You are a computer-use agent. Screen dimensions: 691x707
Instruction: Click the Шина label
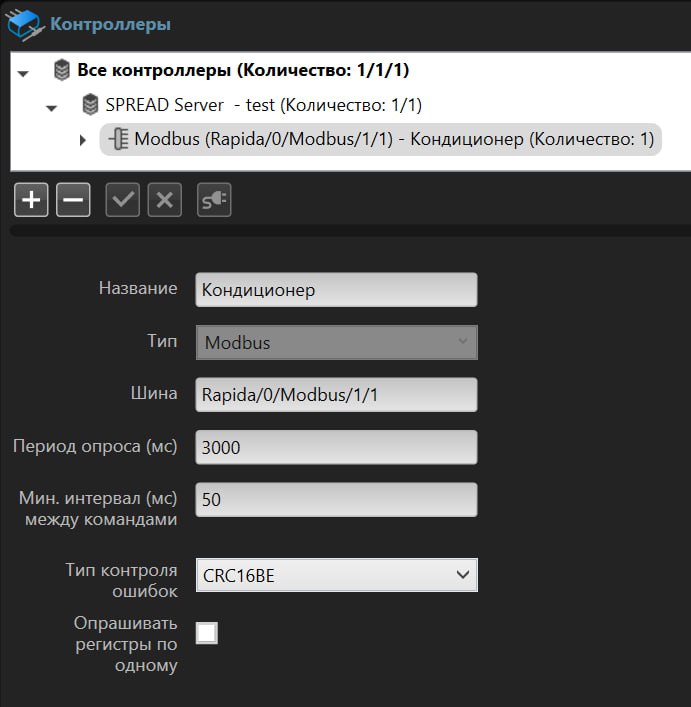[154, 393]
